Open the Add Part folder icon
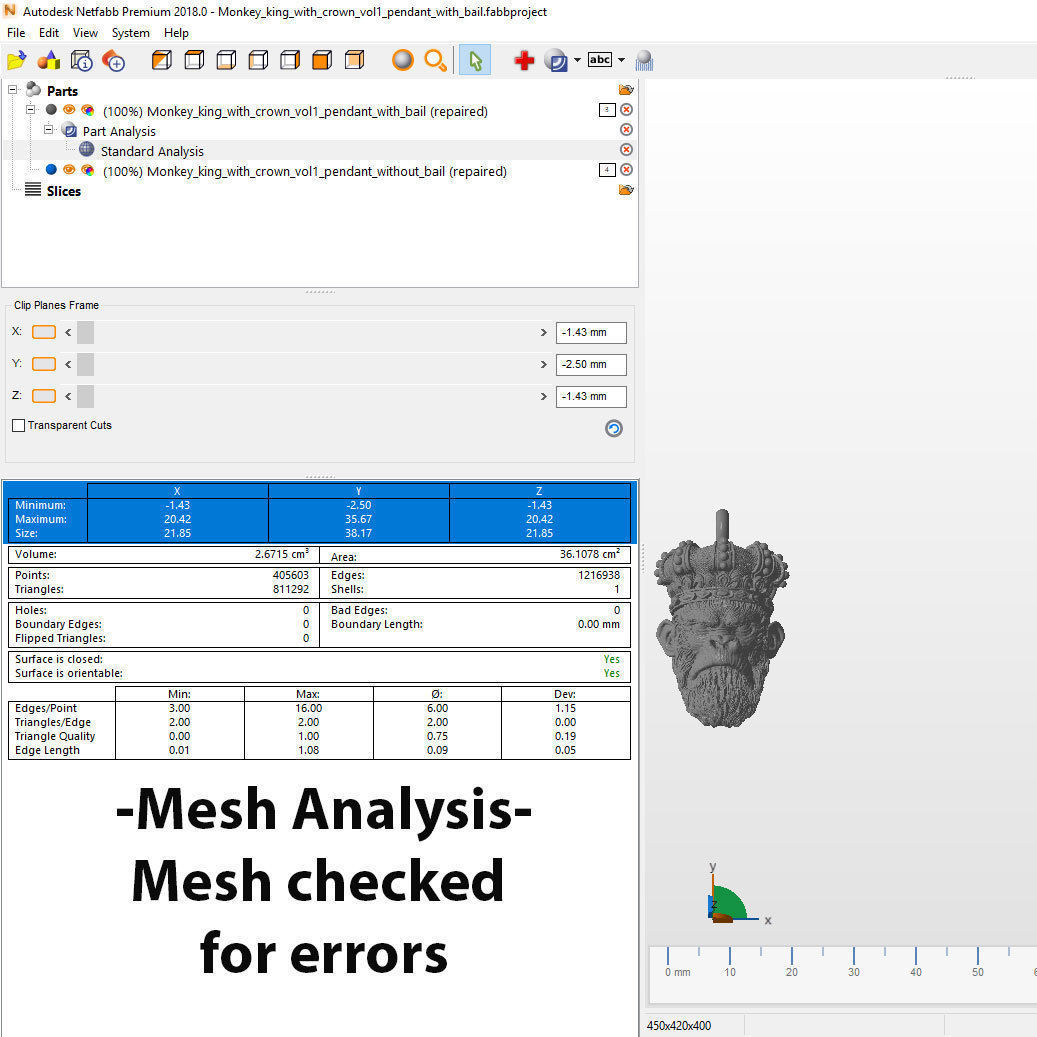Screen dimensions: 1037x1037 tap(17, 61)
